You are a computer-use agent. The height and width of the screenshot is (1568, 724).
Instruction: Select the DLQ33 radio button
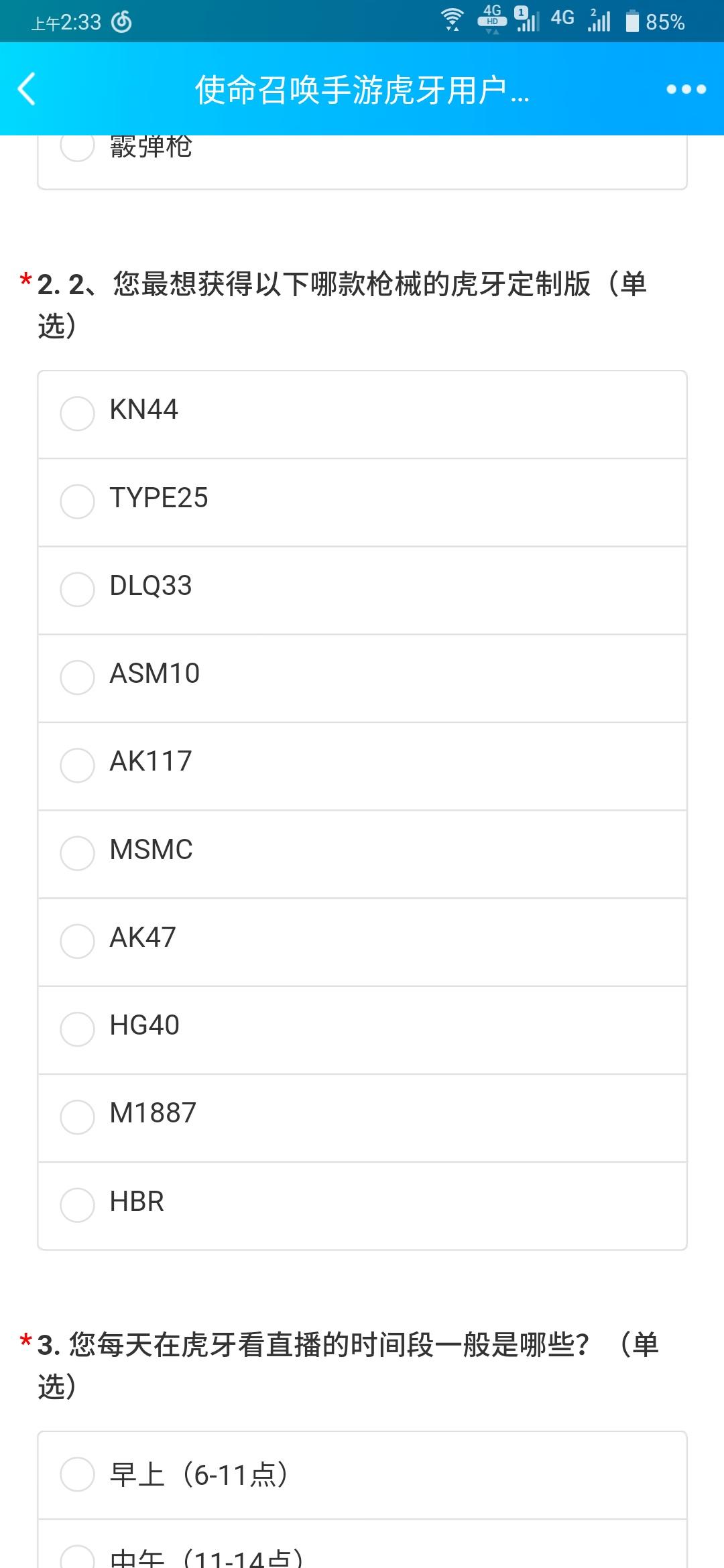[362, 590]
